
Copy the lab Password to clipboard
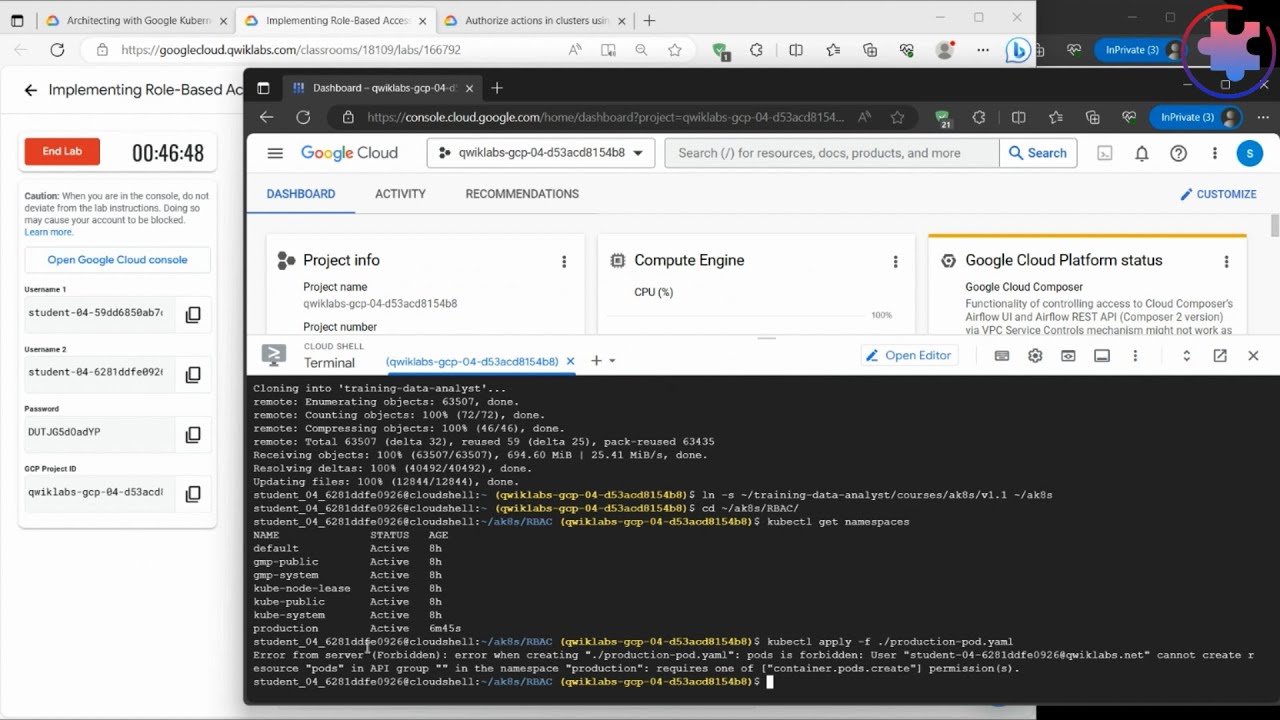[193, 434]
